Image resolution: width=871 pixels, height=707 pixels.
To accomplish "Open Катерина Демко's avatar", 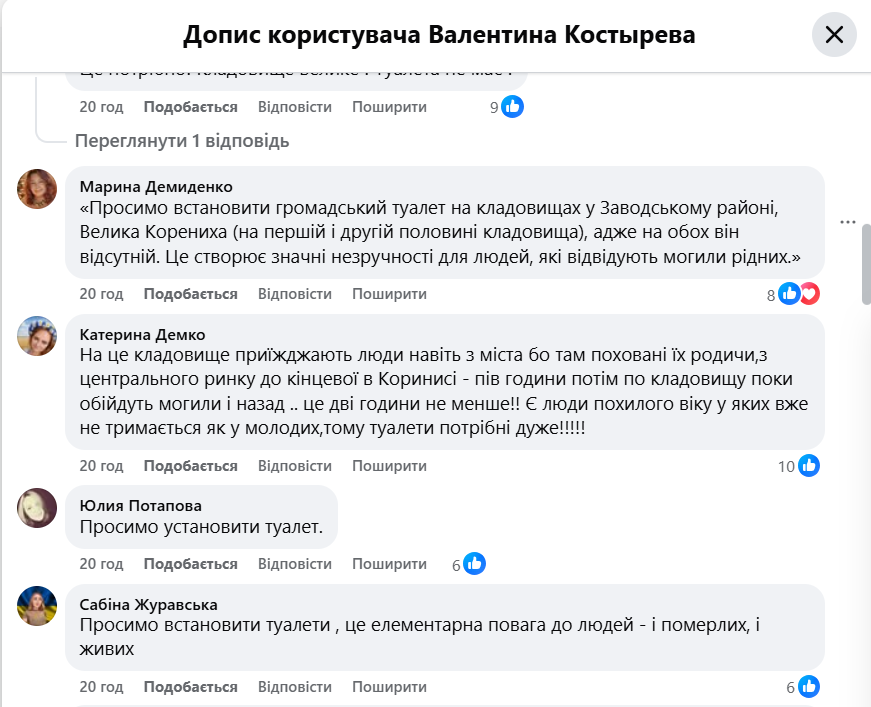I will [37, 336].
